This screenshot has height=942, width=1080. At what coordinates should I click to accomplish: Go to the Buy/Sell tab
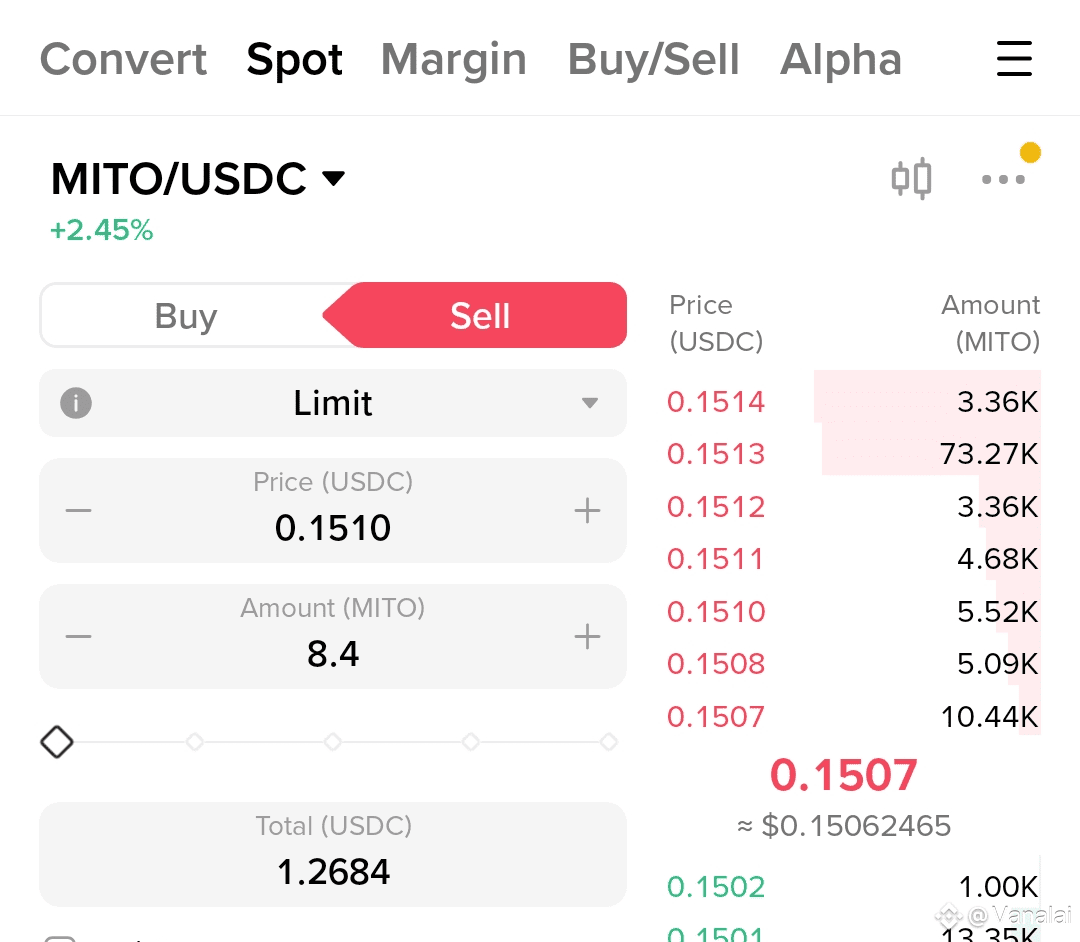(x=653, y=59)
